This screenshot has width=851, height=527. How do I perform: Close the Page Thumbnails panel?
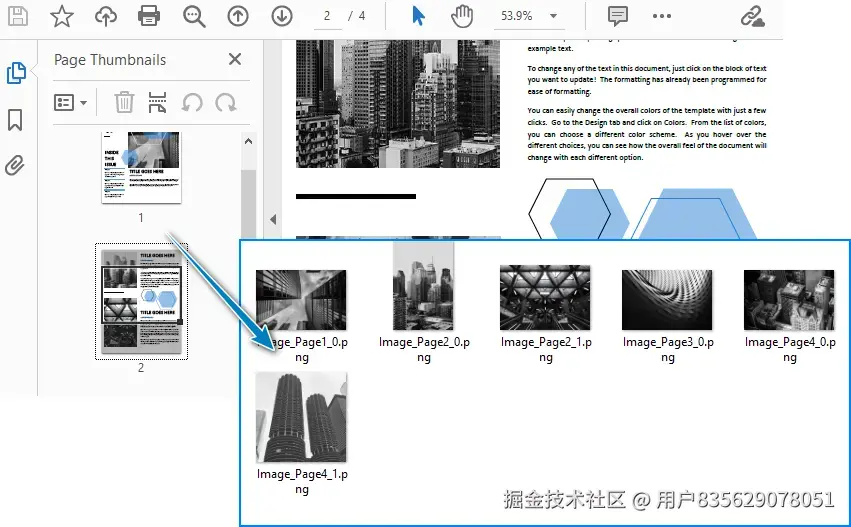point(235,60)
